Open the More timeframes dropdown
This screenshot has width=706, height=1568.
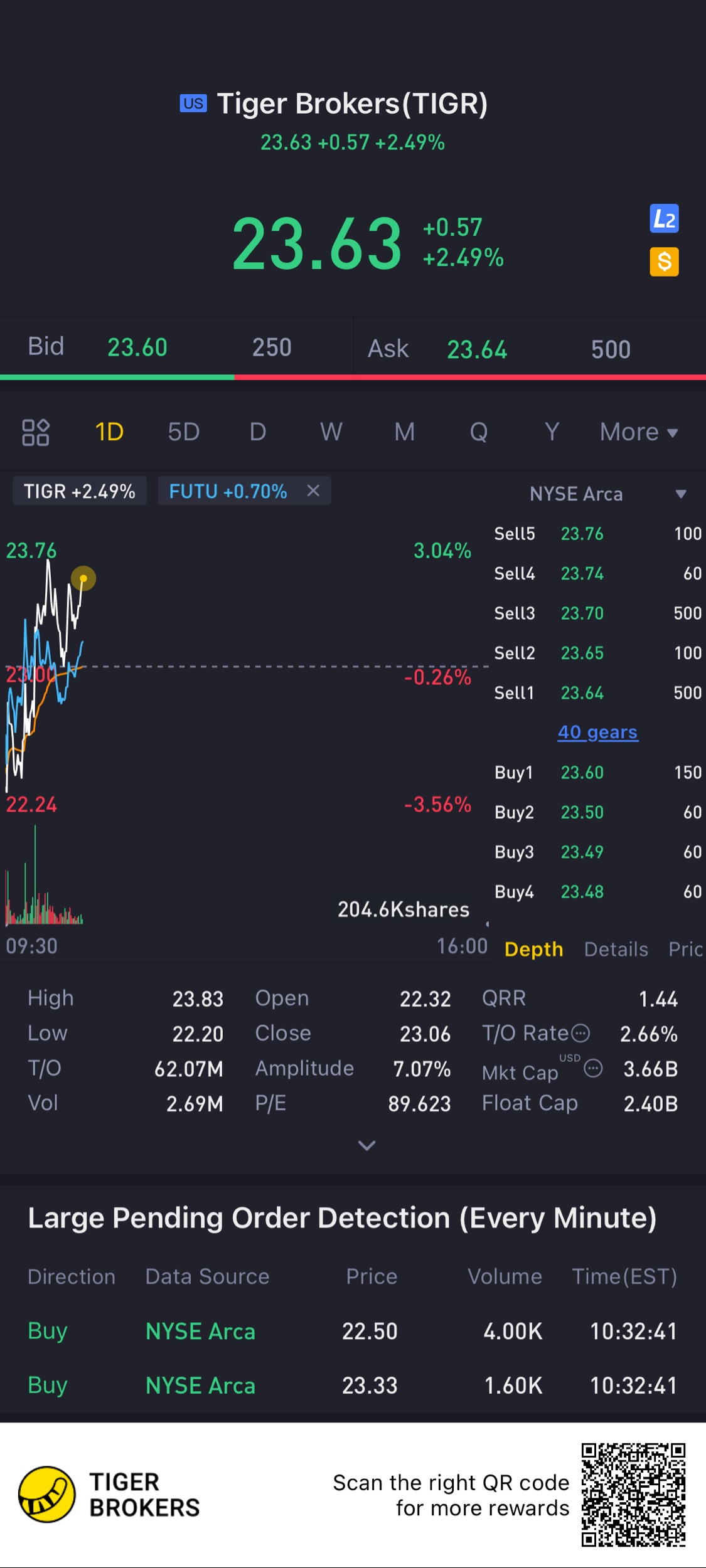click(638, 432)
